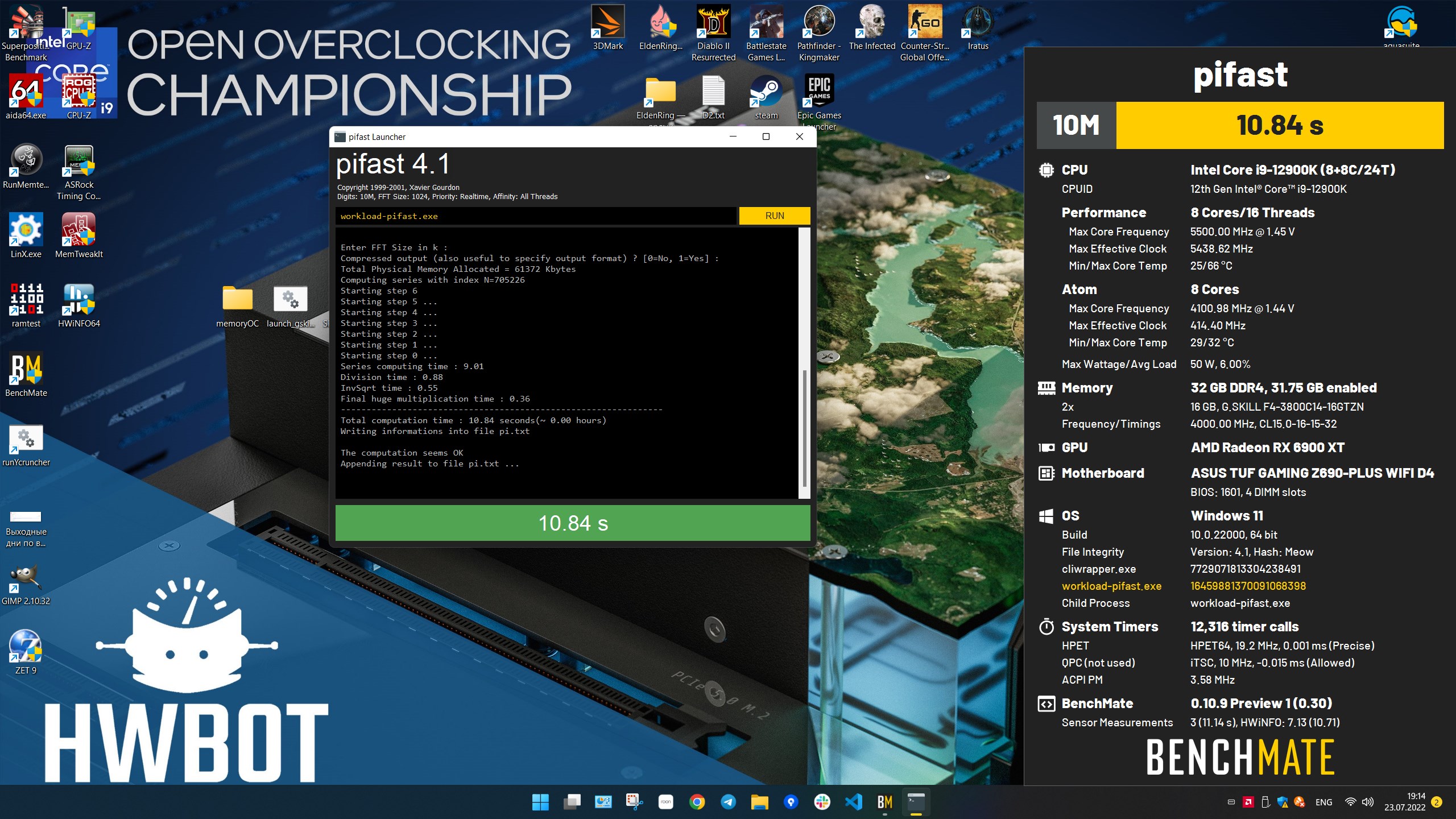The width and height of the screenshot is (1456, 819).
Task: Open The Infected desktop icon
Action: click(x=872, y=27)
